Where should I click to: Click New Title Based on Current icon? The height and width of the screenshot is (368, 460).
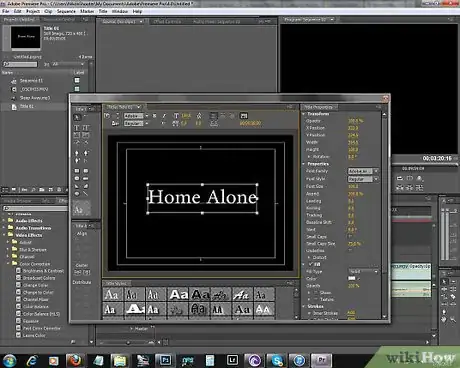(x=107, y=116)
